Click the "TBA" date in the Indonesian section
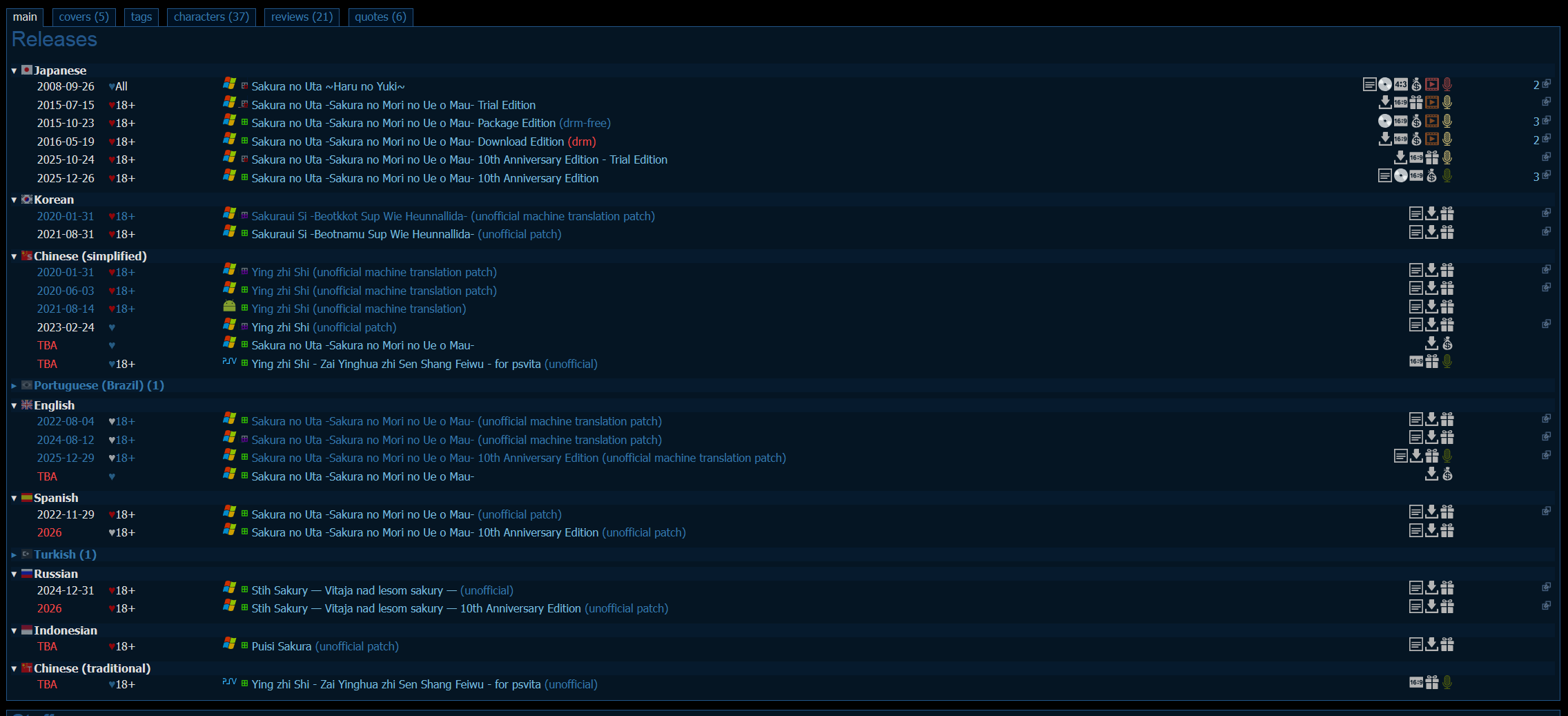1568x716 pixels. click(47, 646)
